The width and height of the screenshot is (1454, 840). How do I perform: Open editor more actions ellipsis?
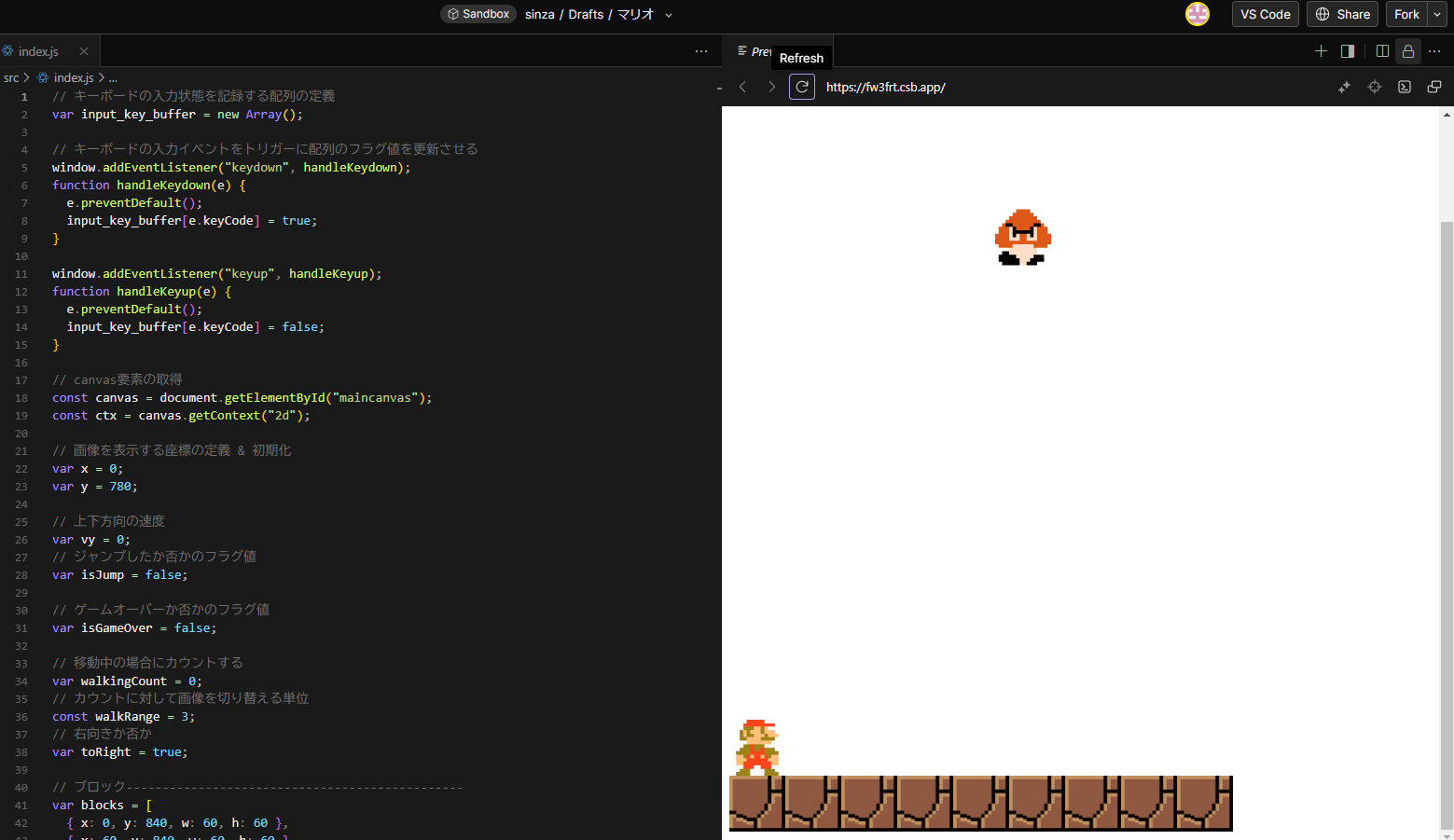[701, 51]
